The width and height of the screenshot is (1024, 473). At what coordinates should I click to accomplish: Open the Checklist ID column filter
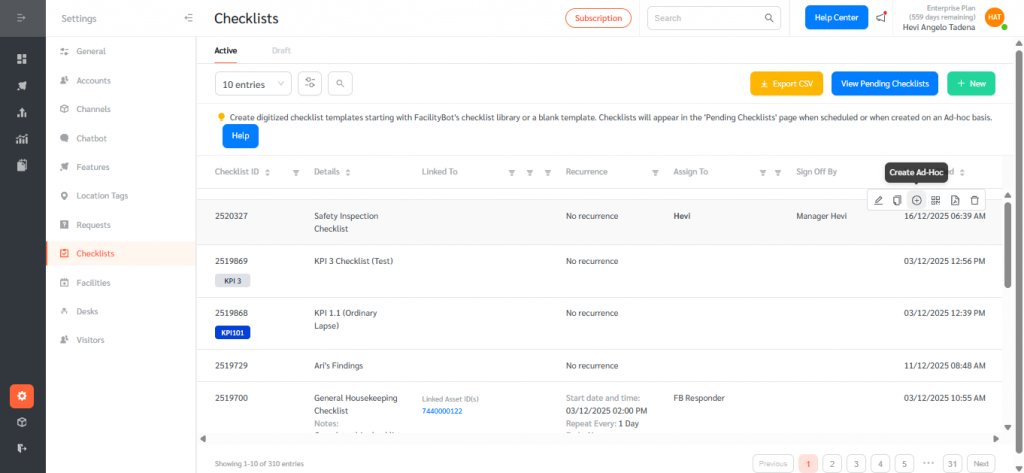tap(296, 172)
